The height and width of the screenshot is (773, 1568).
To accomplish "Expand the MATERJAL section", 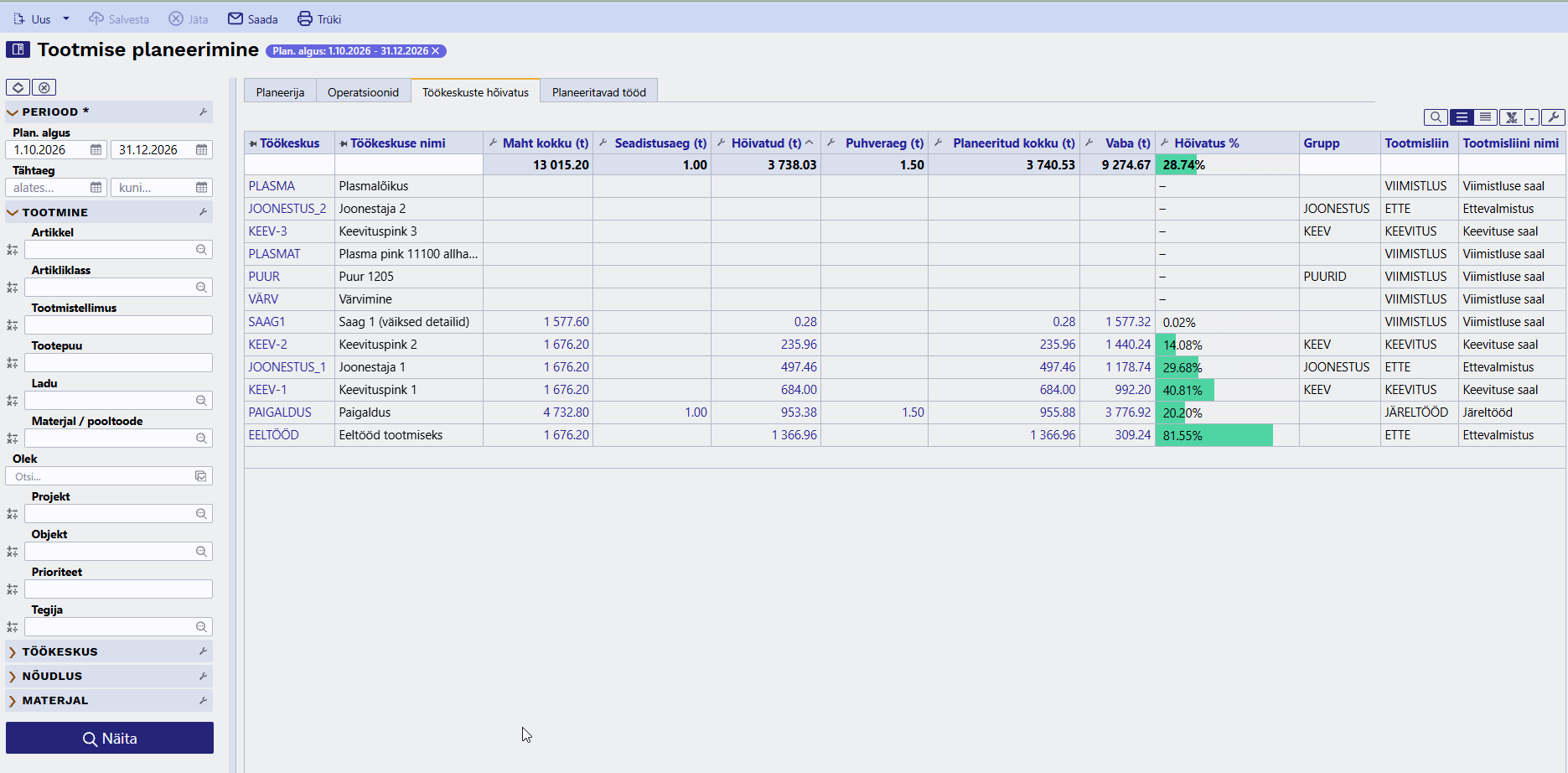I will click(13, 701).
